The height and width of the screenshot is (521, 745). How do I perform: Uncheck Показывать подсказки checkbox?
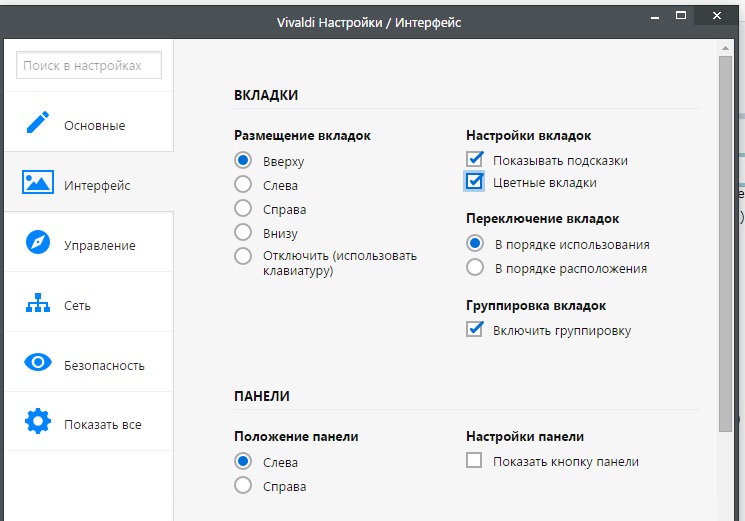click(474, 159)
